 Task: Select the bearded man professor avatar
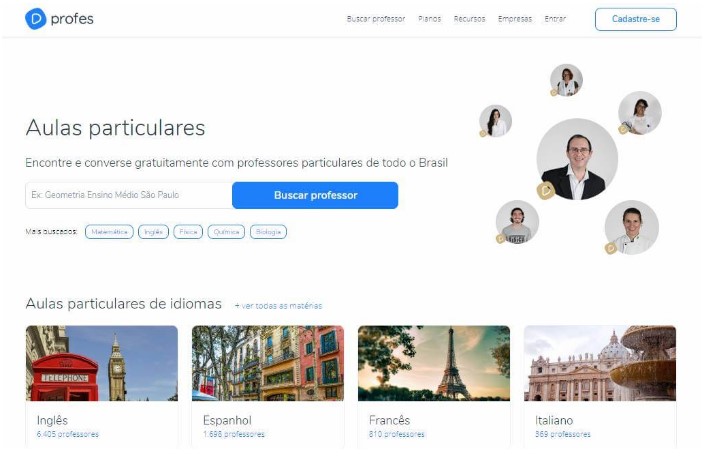(x=517, y=222)
